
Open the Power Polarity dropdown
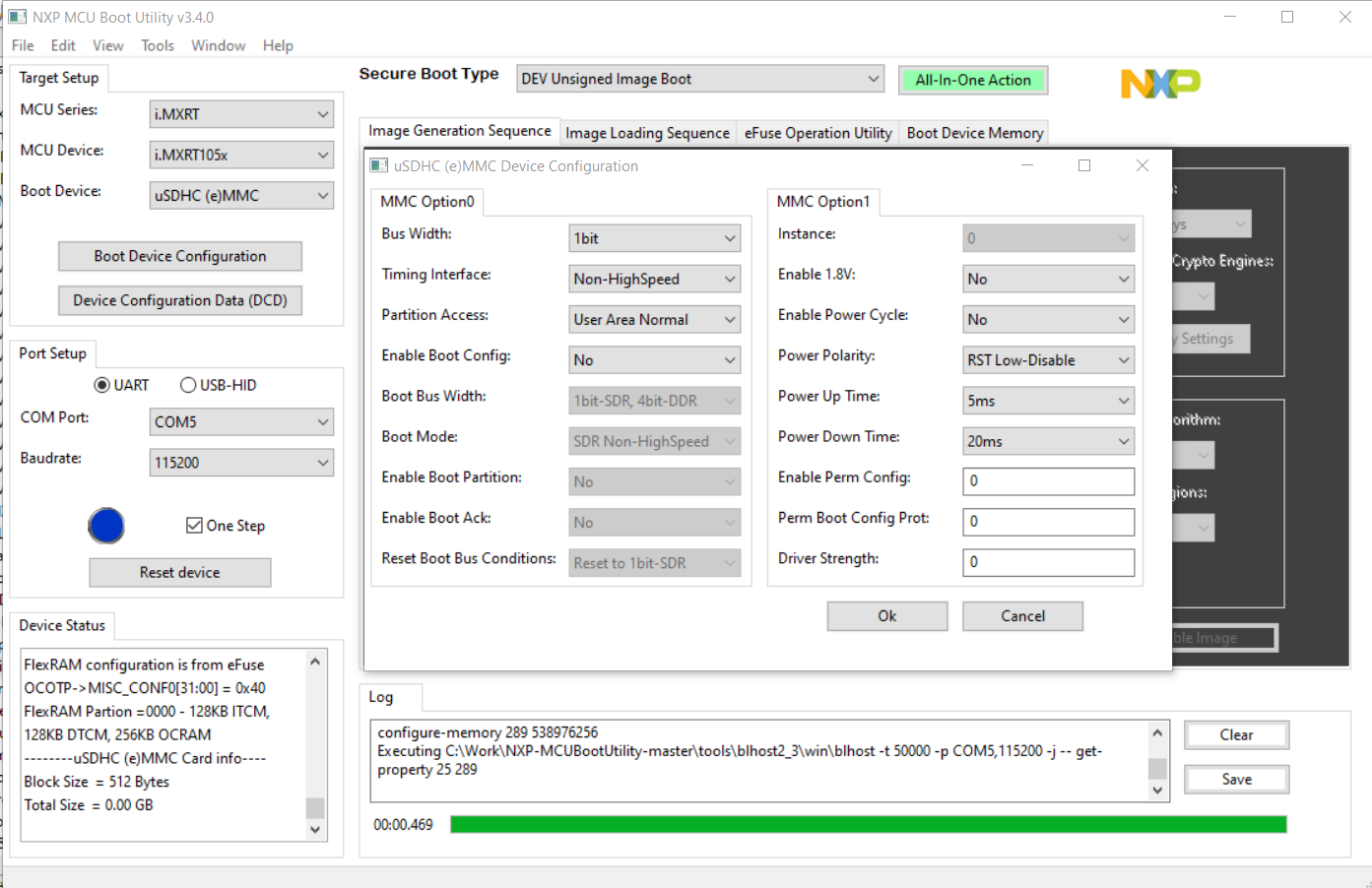(x=1048, y=360)
